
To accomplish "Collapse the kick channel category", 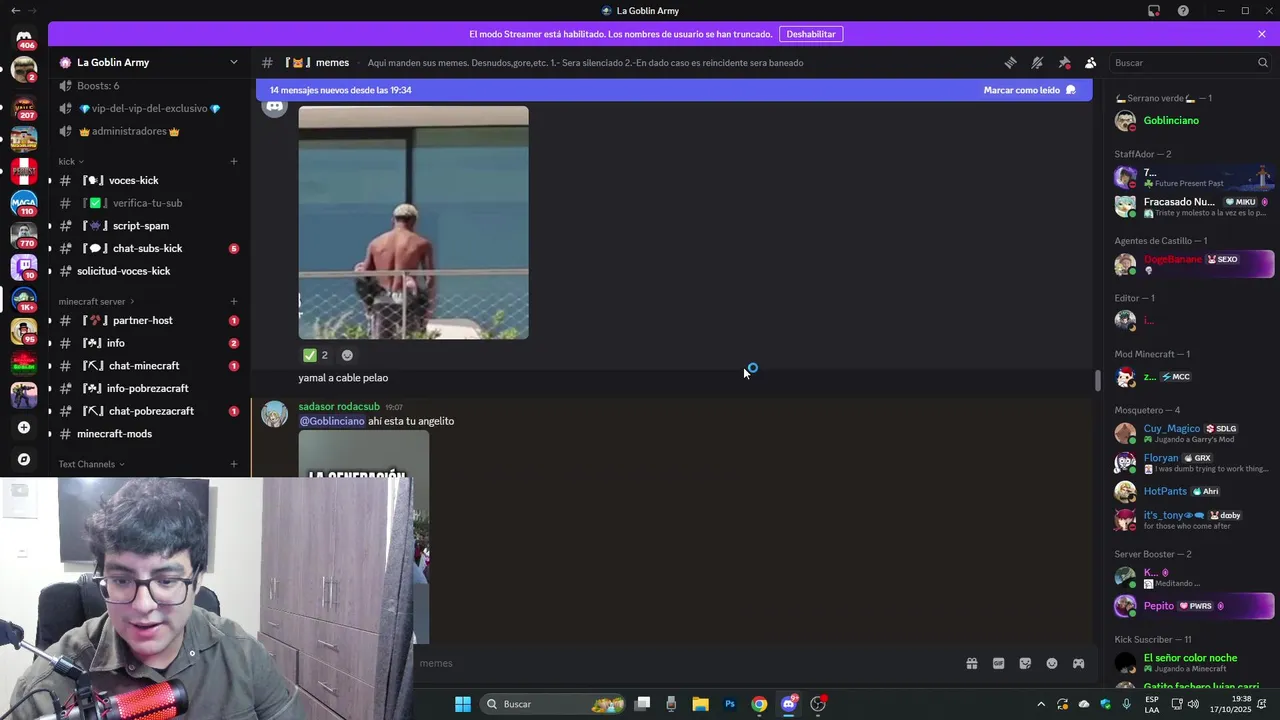I will click(x=71, y=161).
